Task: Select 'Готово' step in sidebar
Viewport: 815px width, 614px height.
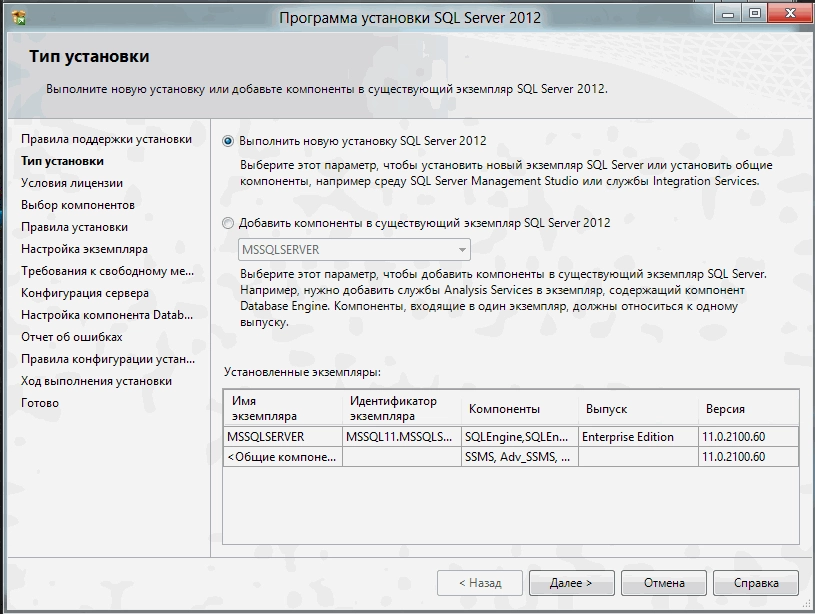Action: [40, 403]
